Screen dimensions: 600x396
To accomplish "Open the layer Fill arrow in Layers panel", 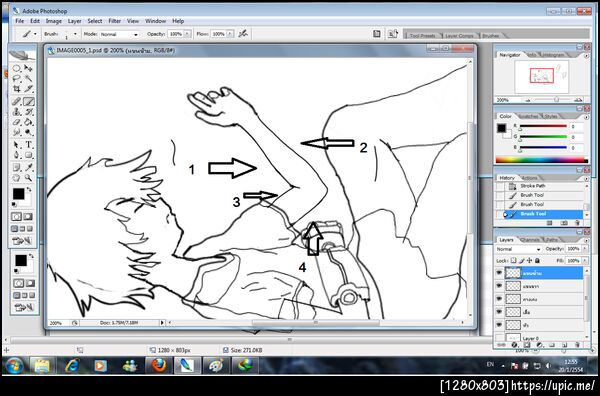I will click(x=585, y=261).
